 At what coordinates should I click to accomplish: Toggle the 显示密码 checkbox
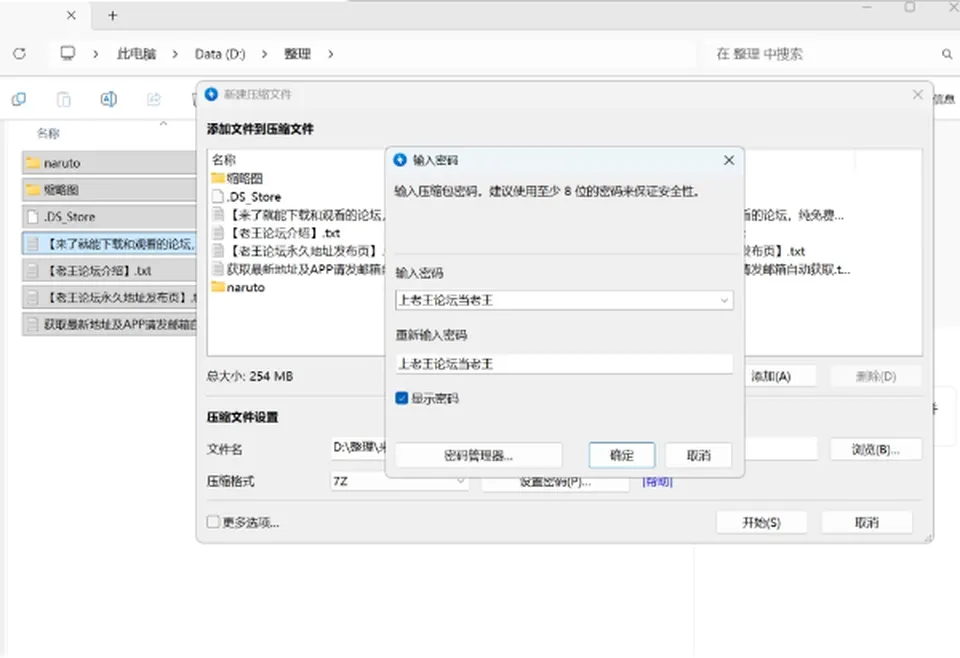(x=402, y=398)
